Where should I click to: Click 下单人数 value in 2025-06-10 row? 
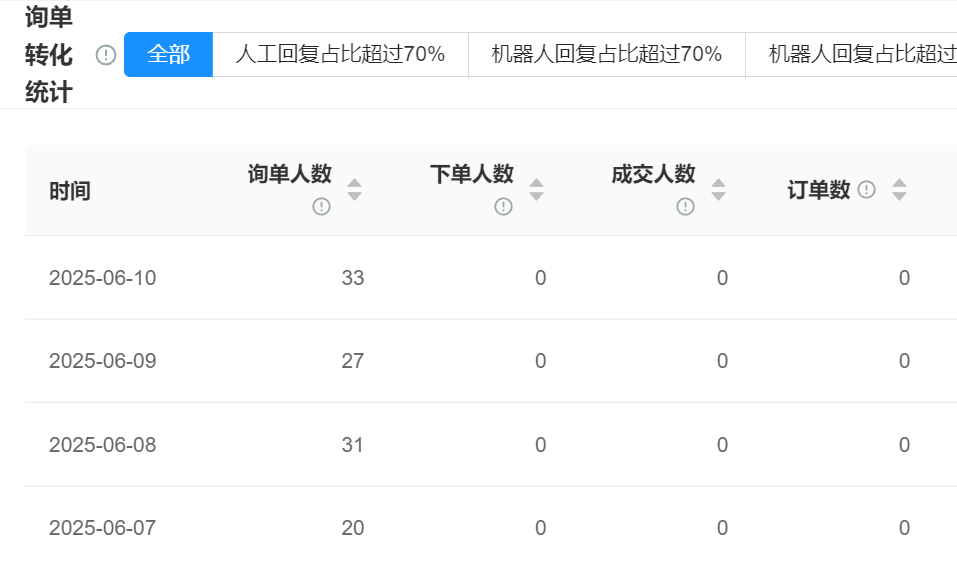click(x=541, y=278)
